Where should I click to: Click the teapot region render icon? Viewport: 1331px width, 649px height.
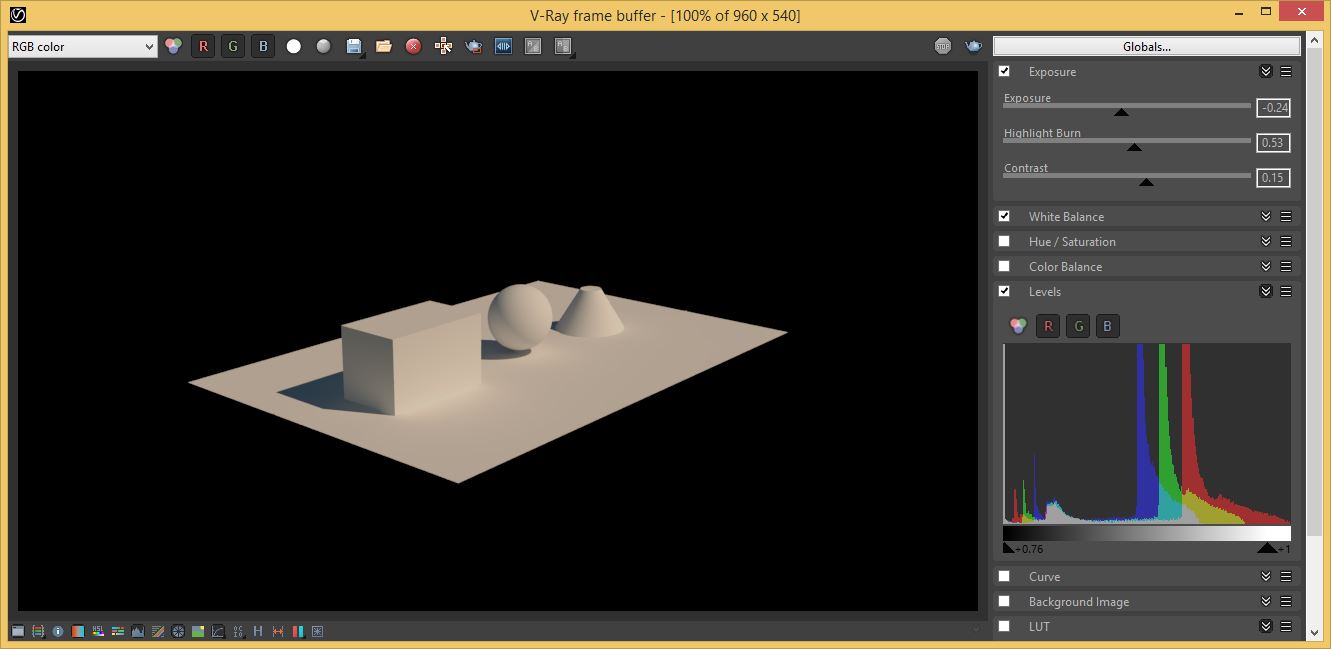pyautogui.click(x=473, y=46)
